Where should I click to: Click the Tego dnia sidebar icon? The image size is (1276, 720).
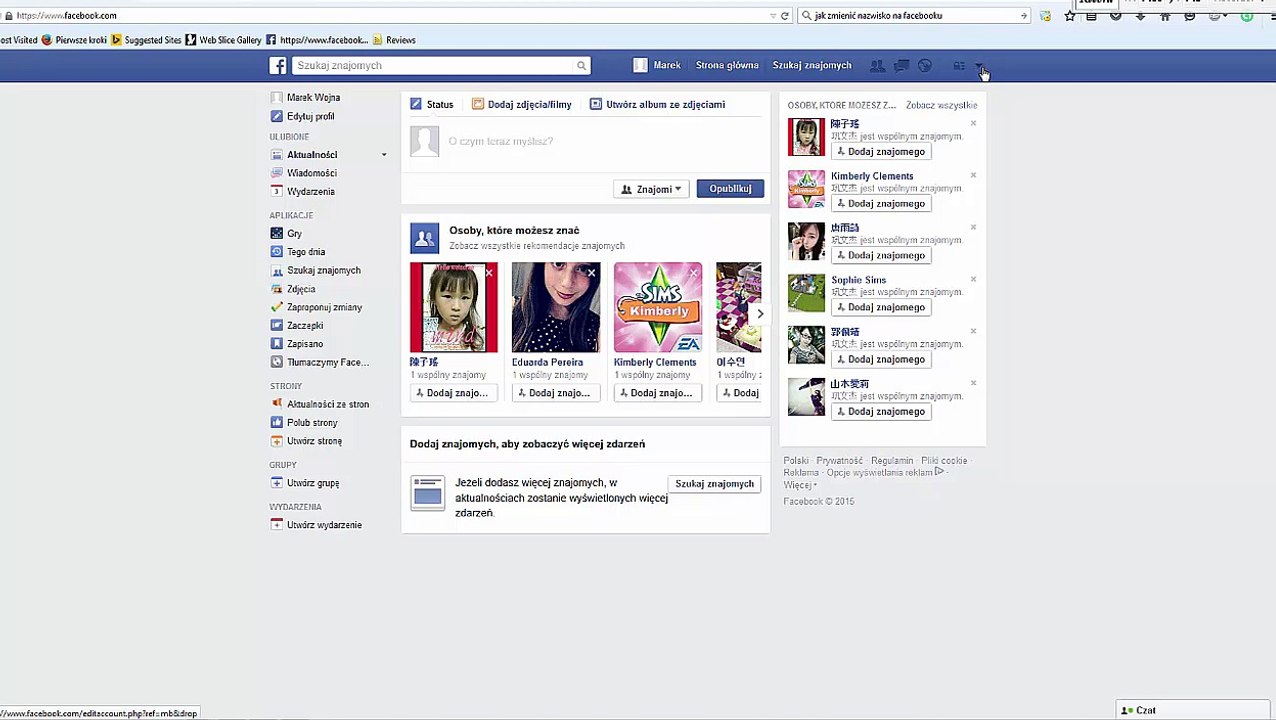[x=277, y=252]
